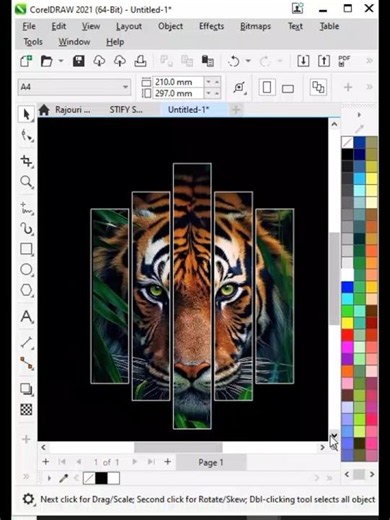Add a new document tab
390x520 pixels.
point(236,110)
